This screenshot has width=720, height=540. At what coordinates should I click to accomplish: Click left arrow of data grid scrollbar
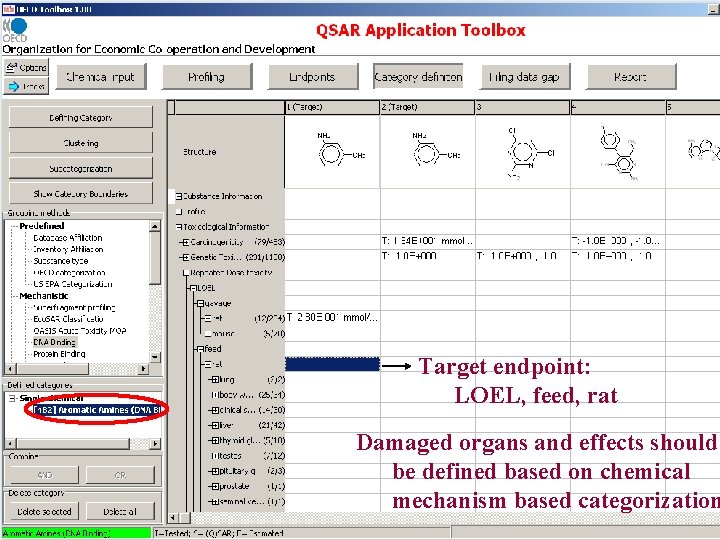click(173, 518)
